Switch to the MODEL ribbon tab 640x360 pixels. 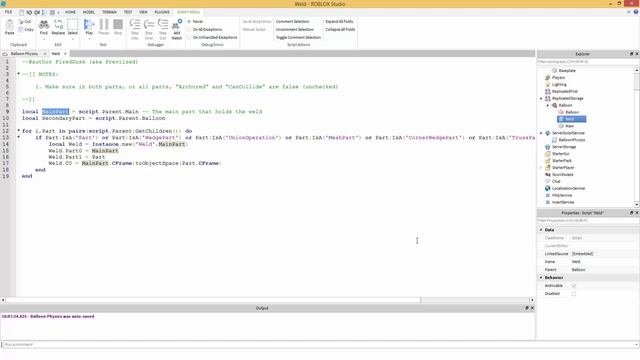click(89, 12)
